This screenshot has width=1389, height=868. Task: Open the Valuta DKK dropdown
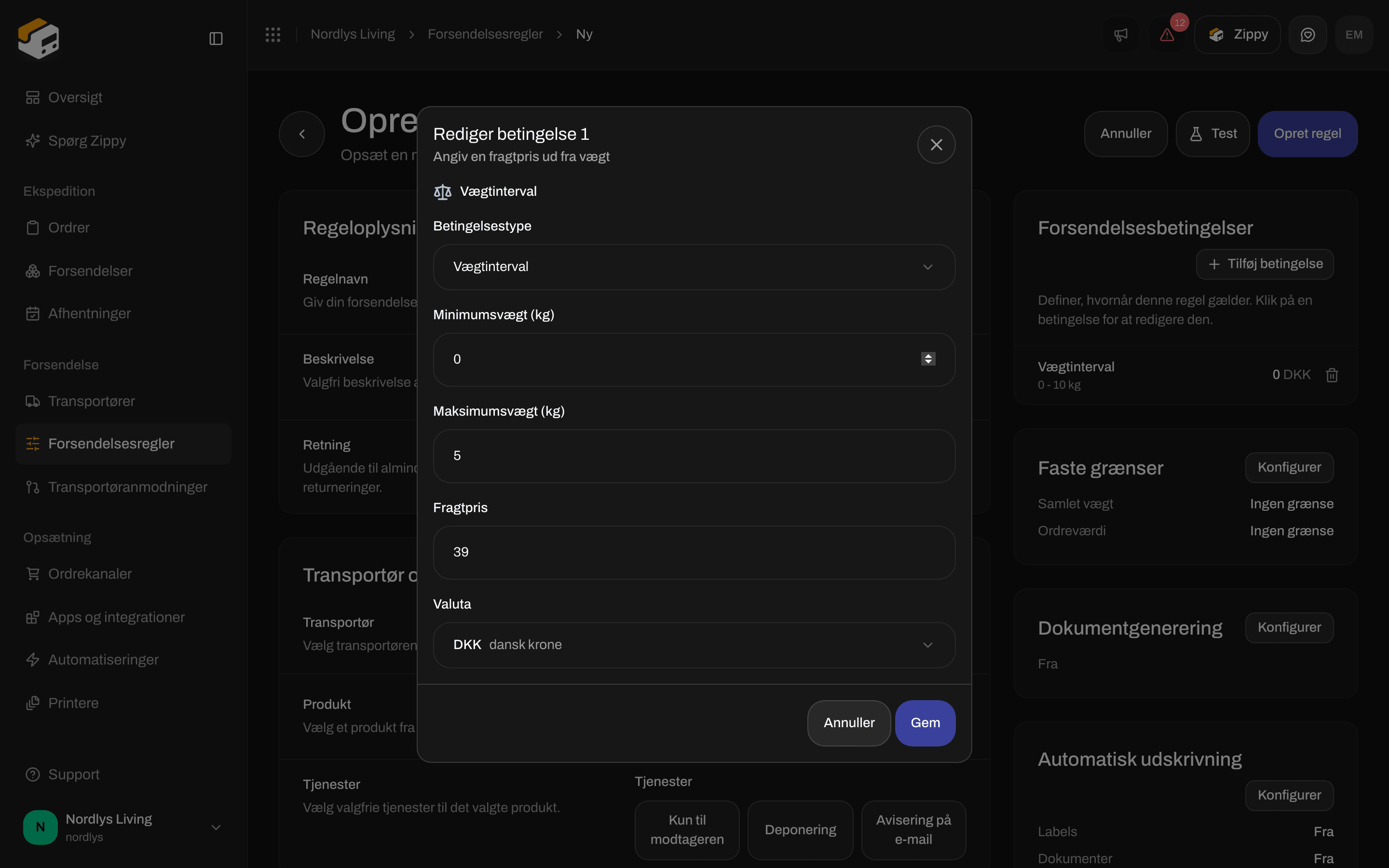click(x=694, y=645)
